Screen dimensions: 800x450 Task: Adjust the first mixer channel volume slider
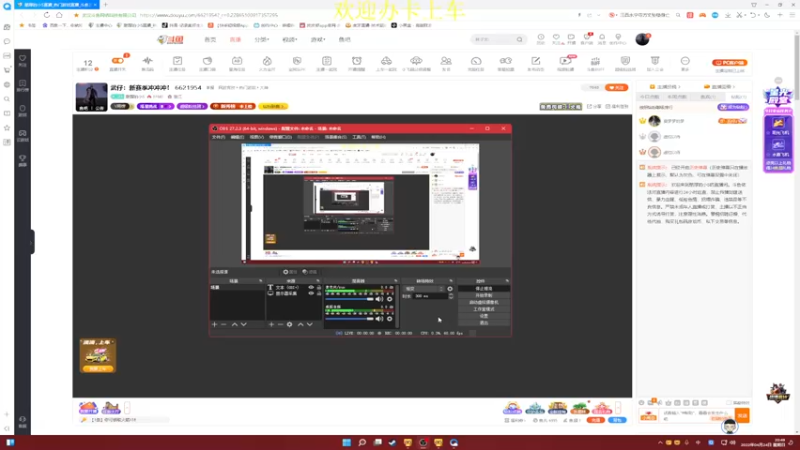coord(349,299)
